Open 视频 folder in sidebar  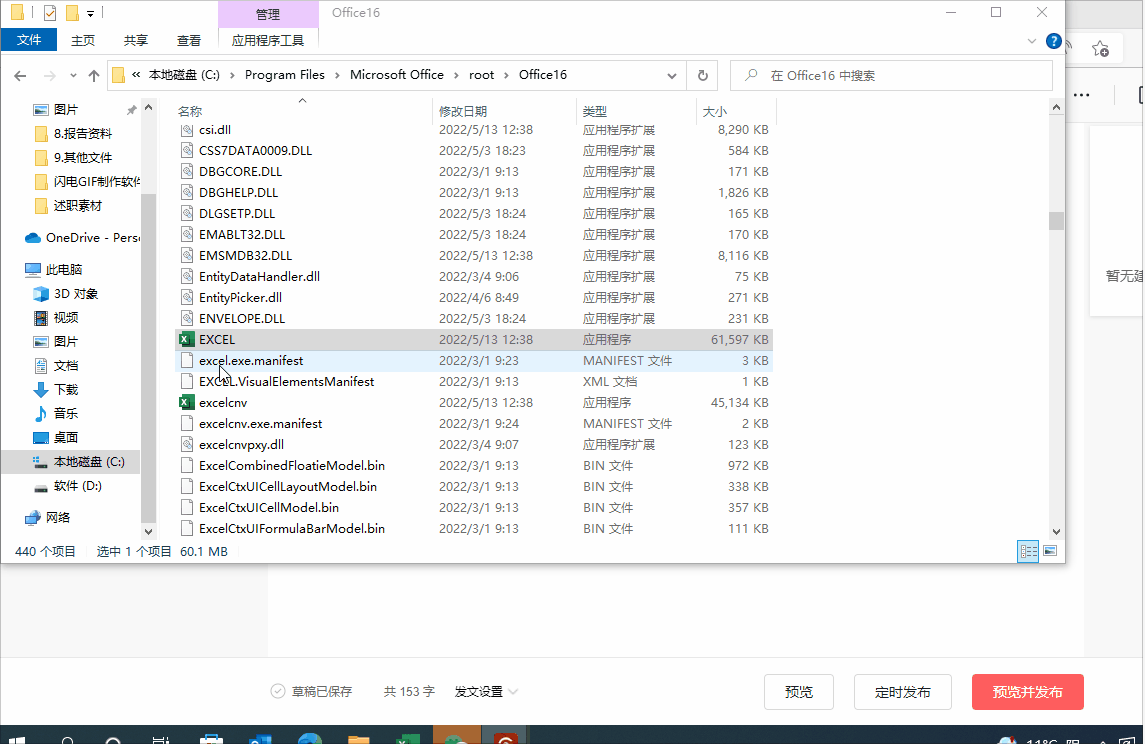coord(56,318)
